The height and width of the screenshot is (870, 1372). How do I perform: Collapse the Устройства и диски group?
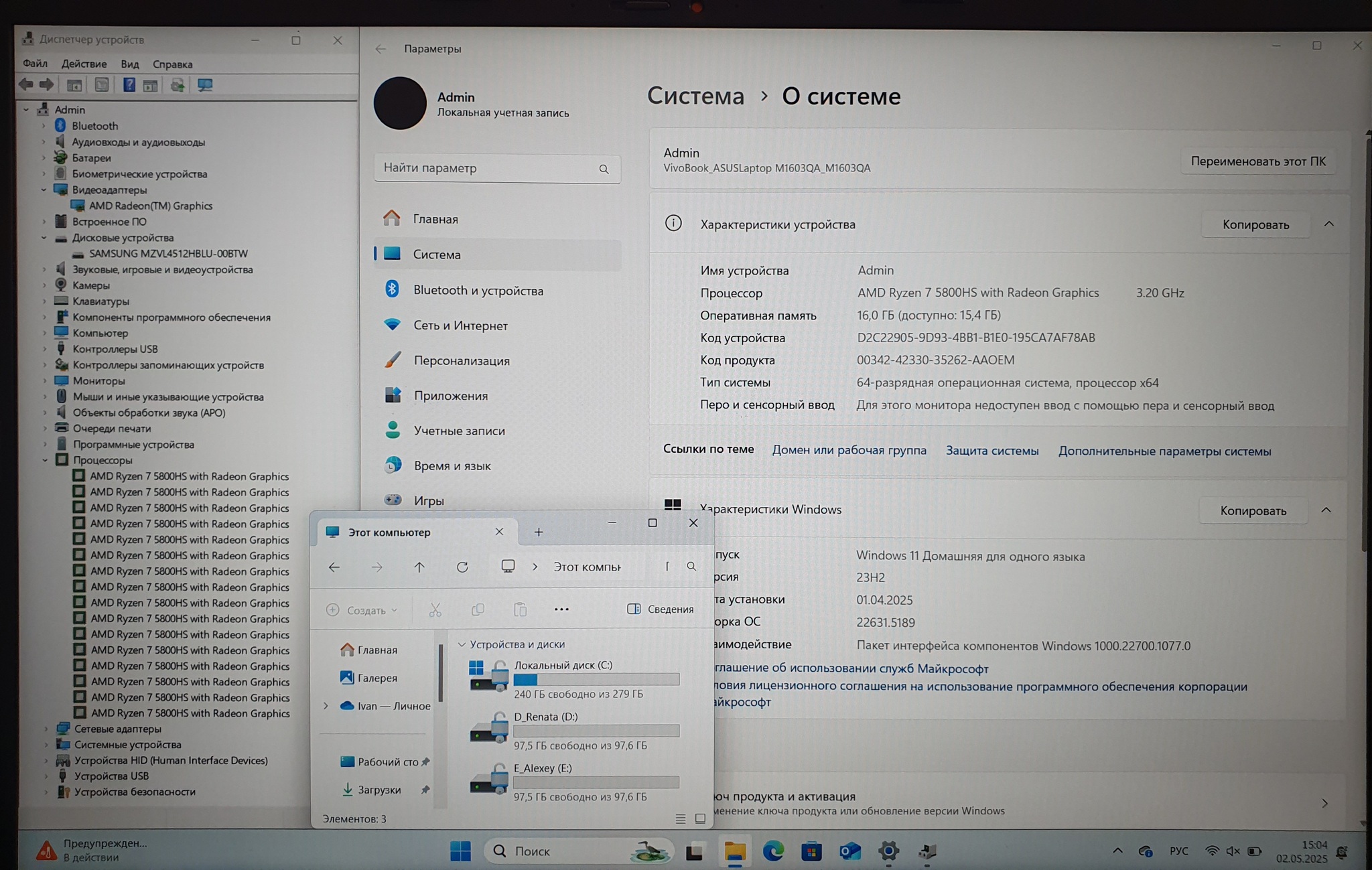coord(462,644)
